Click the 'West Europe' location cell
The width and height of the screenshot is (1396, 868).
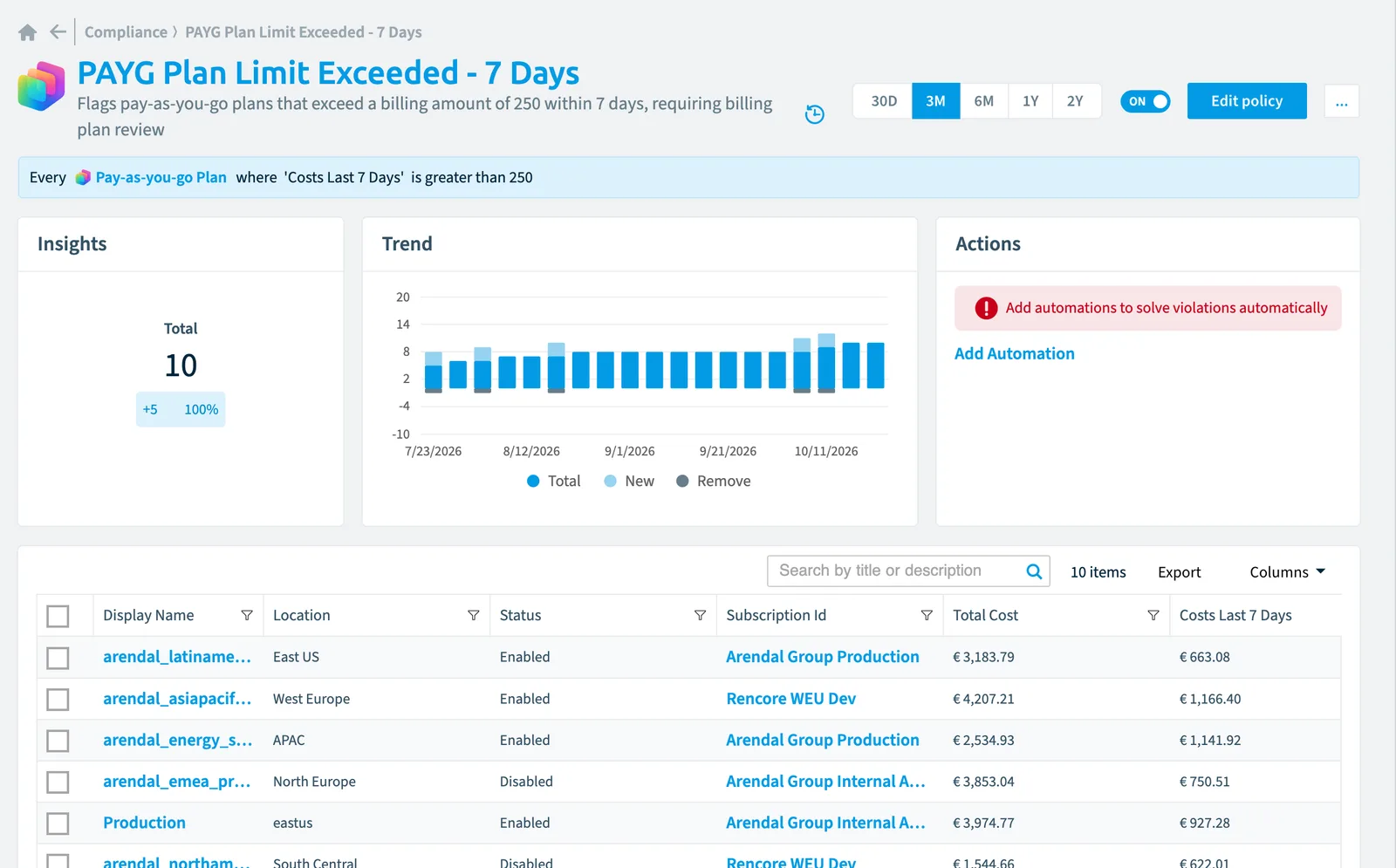(x=311, y=700)
